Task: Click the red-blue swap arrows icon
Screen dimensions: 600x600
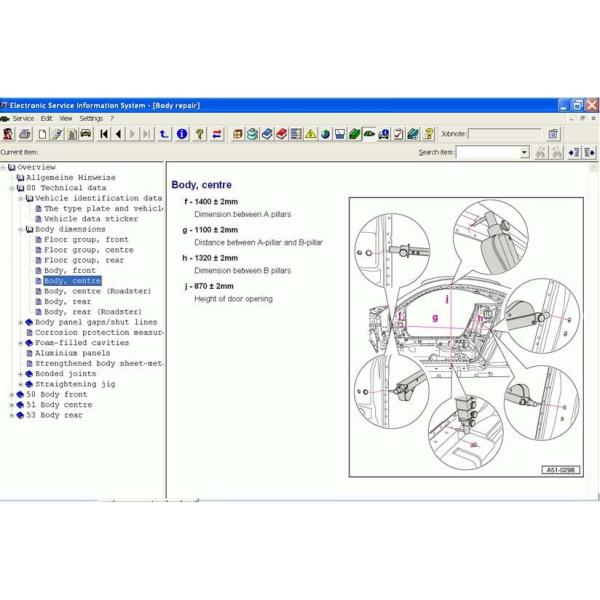Action: click(x=217, y=134)
